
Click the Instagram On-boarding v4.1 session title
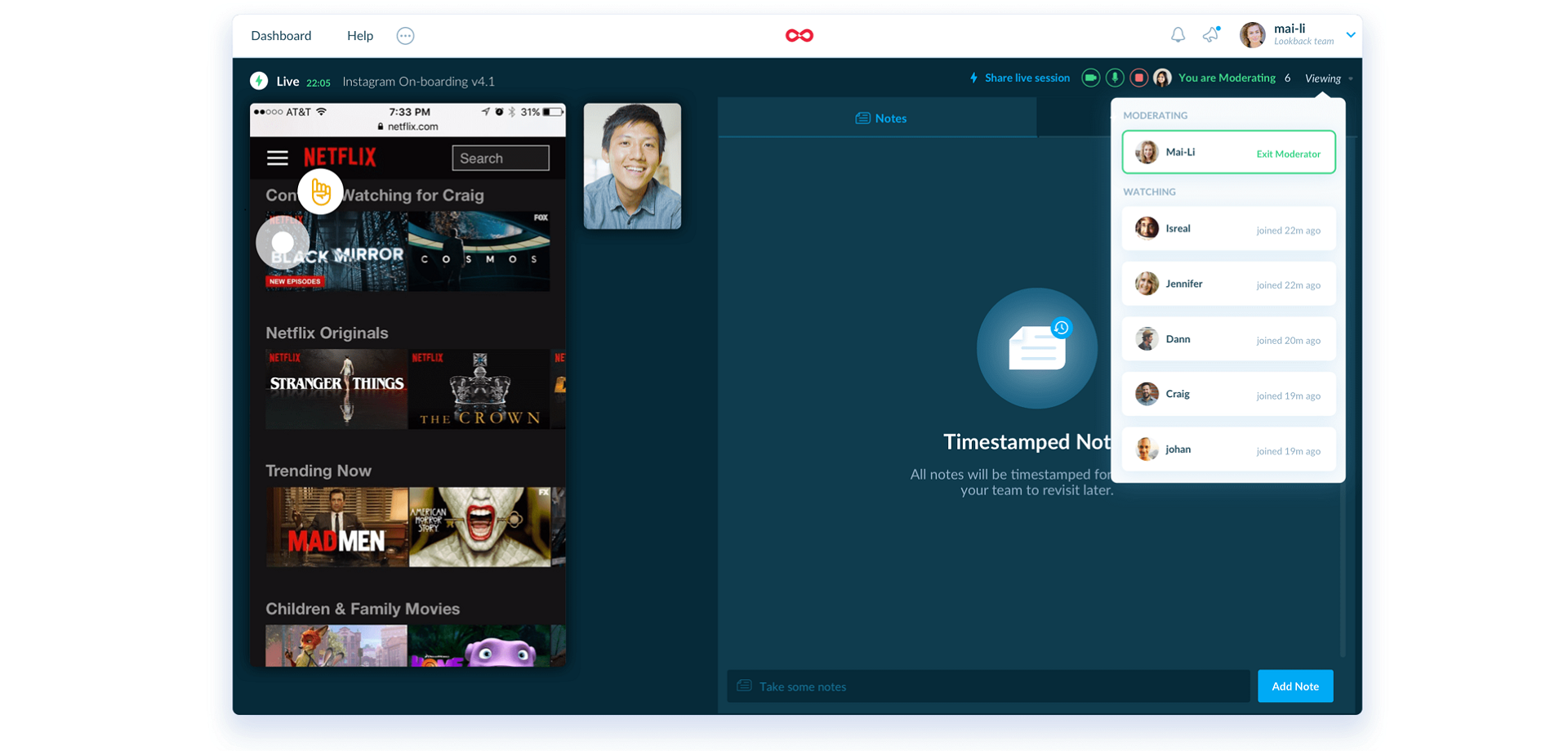tap(418, 81)
